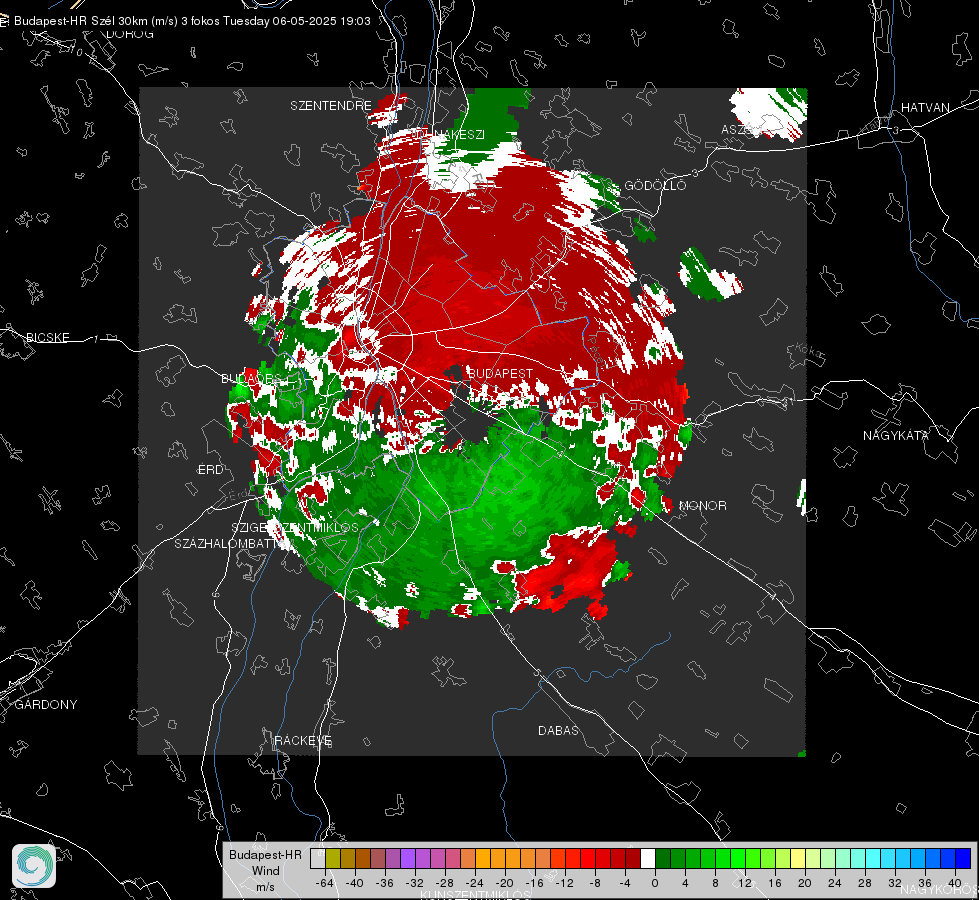Pick the light grey swatch at legend's left end
The image size is (979, 900).
pyautogui.click(x=318, y=859)
